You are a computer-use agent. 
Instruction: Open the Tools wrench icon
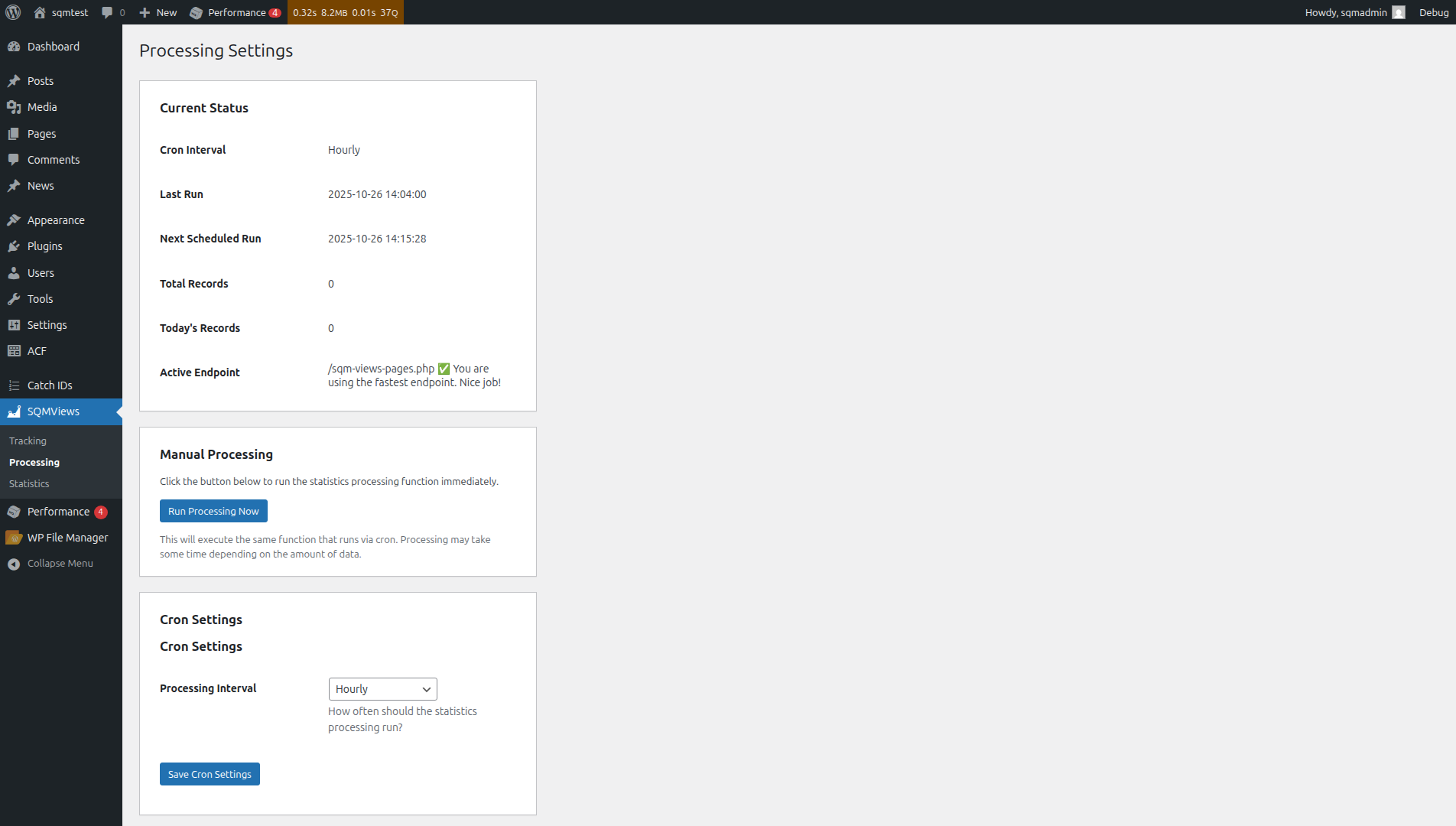[x=15, y=298]
